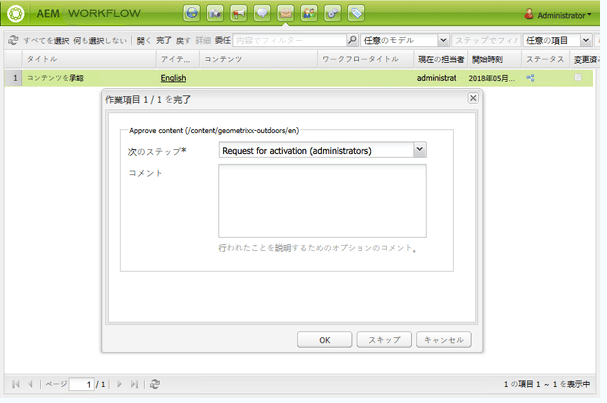Sort by コンテンツ column header
607x403 pixels.
pos(259,59)
